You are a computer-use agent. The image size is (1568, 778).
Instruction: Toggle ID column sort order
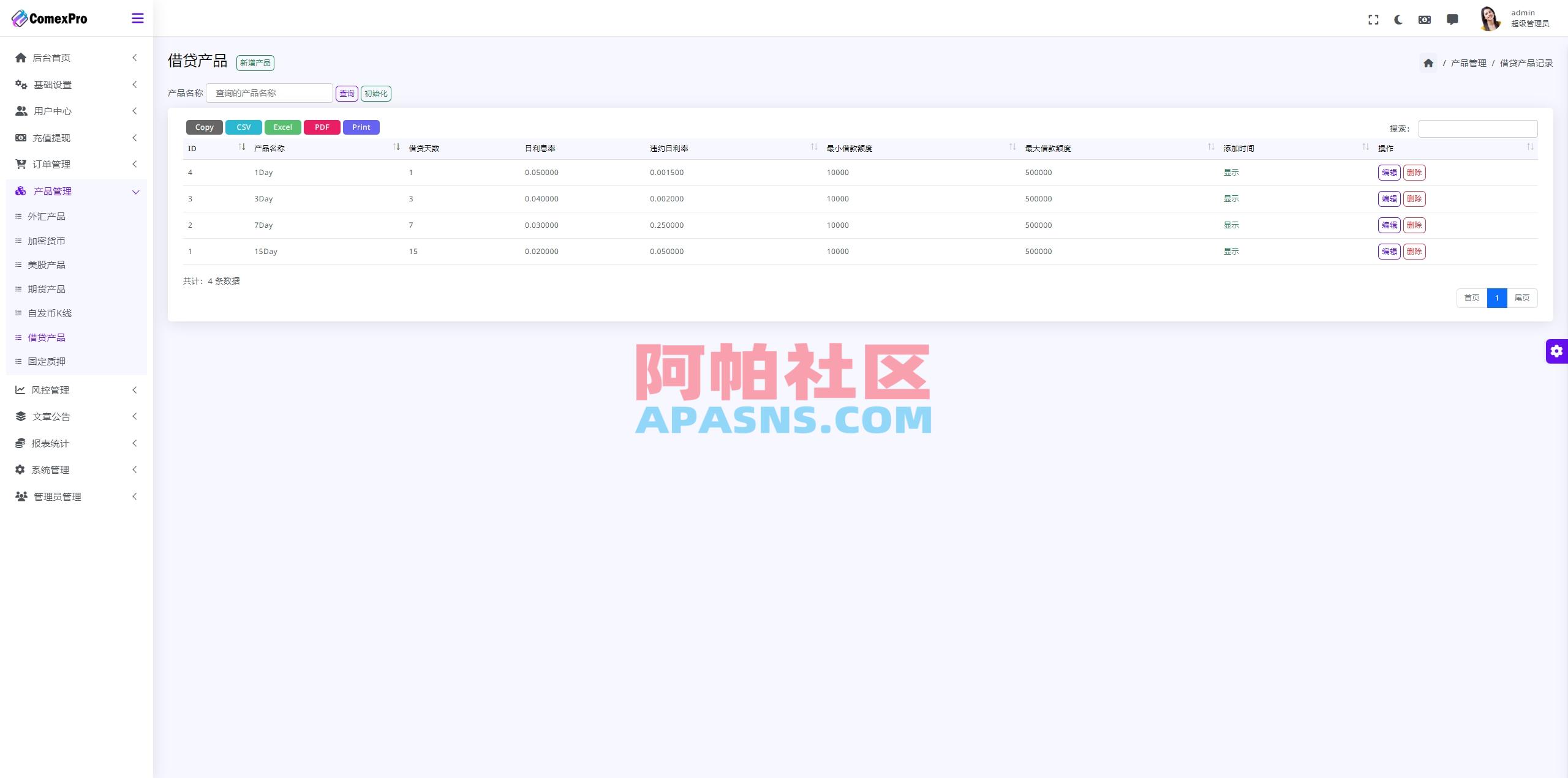point(241,147)
